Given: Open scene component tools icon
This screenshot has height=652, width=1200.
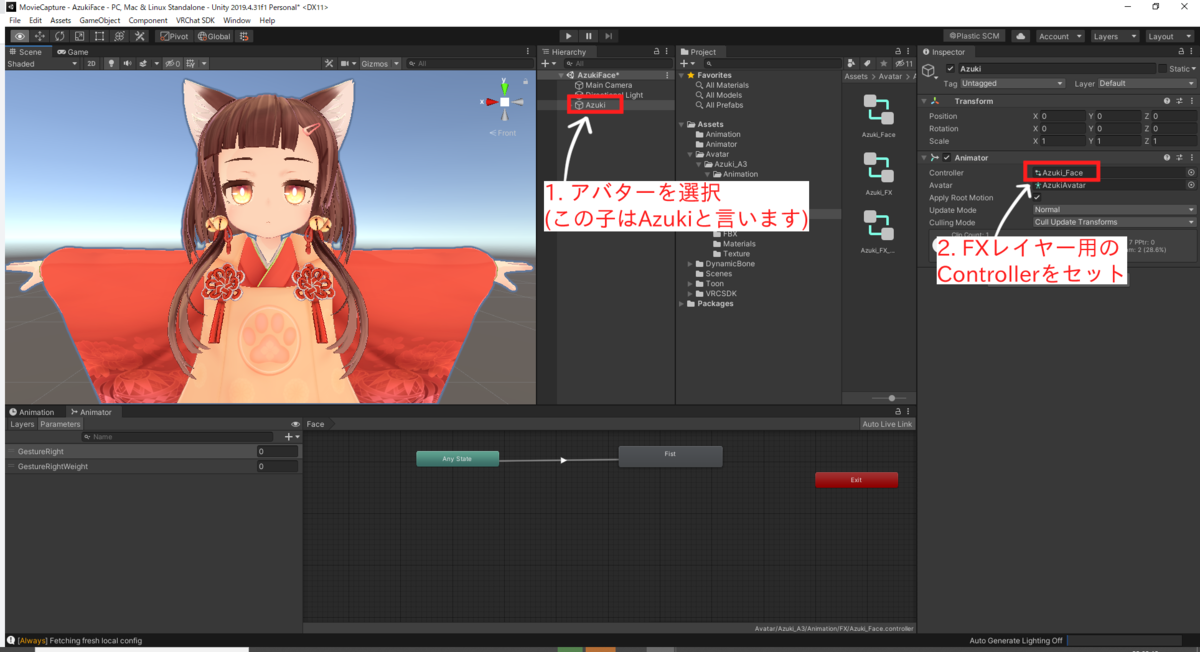Looking at the screenshot, I should [x=329, y=63].
